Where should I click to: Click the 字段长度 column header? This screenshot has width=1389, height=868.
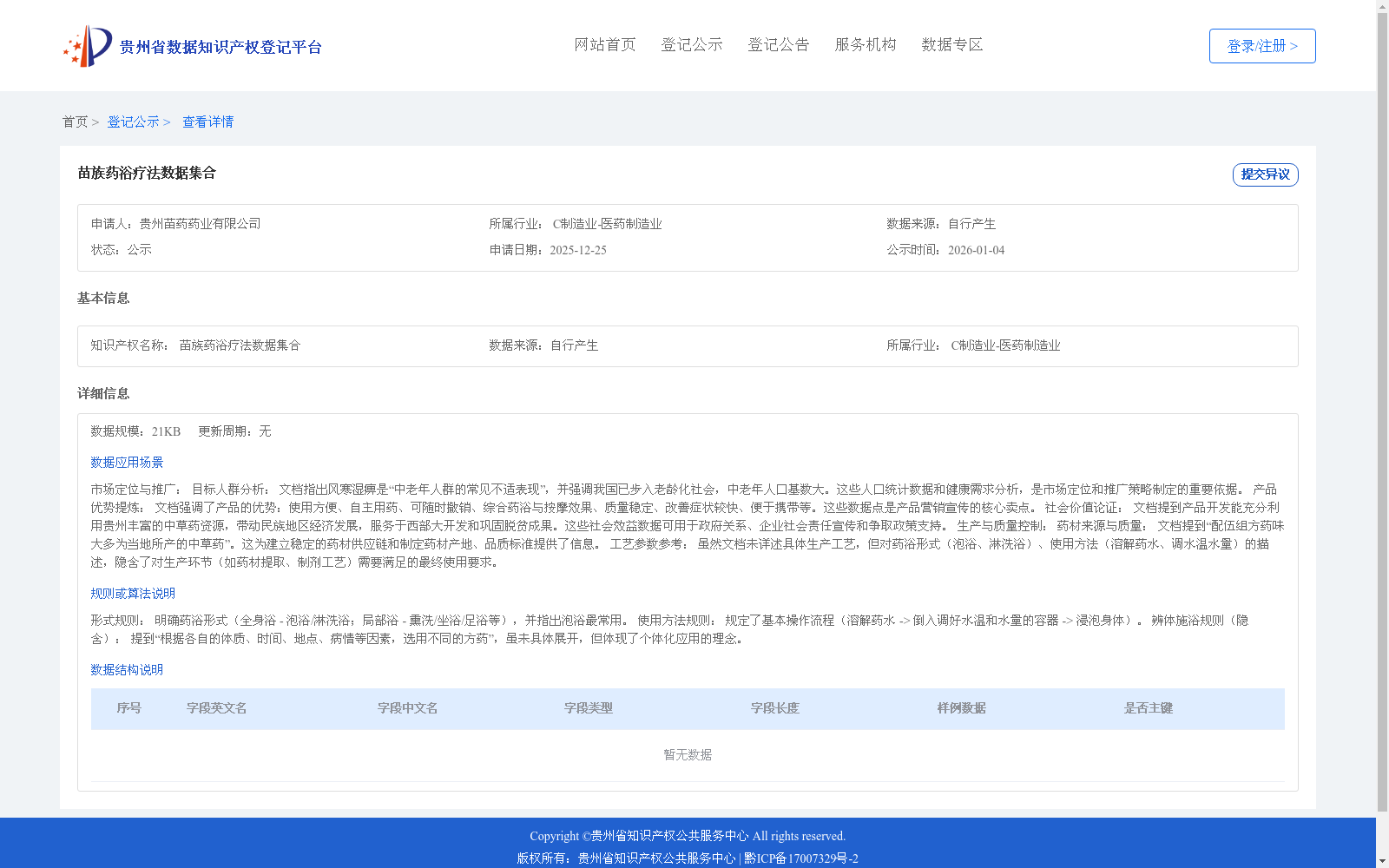(774, 708)
